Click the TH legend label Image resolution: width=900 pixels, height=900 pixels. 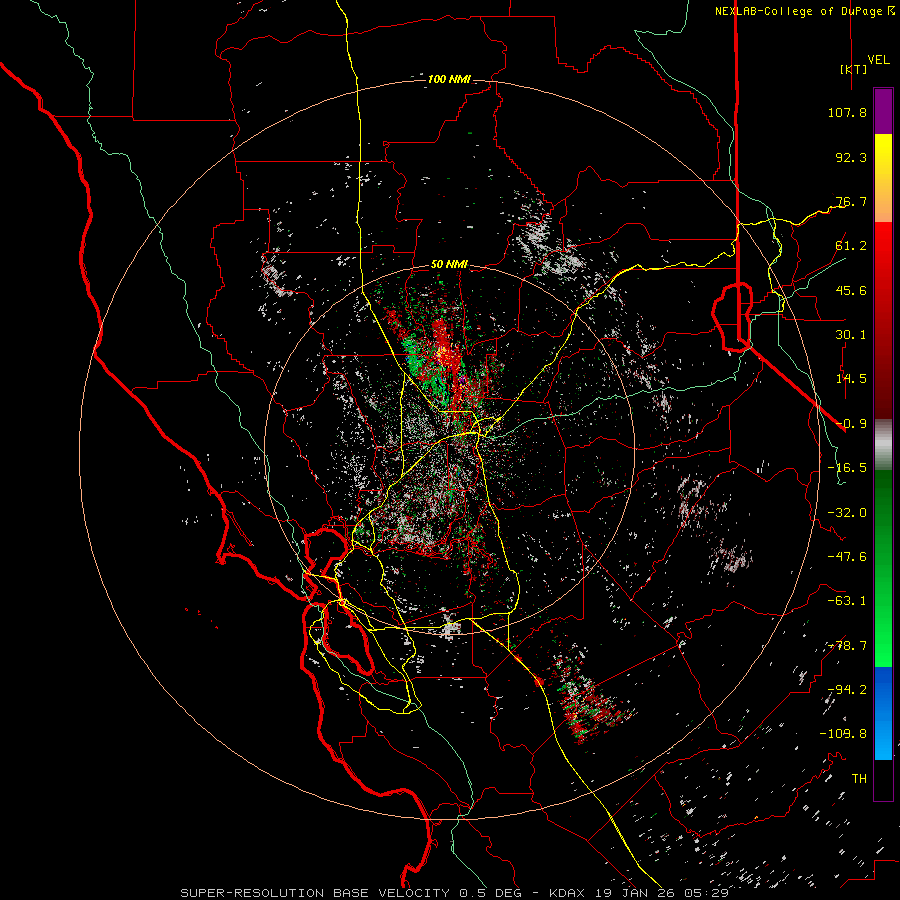(x=859, y=779)
